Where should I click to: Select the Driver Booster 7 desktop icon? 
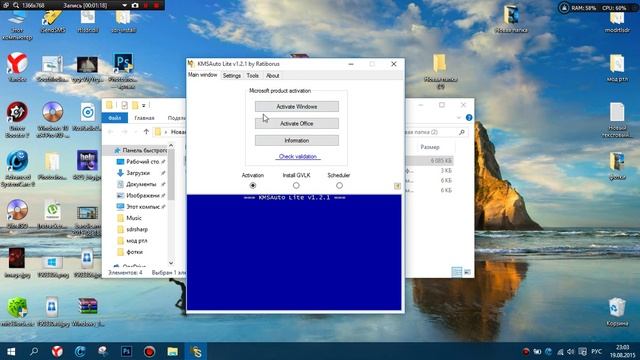pyautogui.click(x=17, y=120)
